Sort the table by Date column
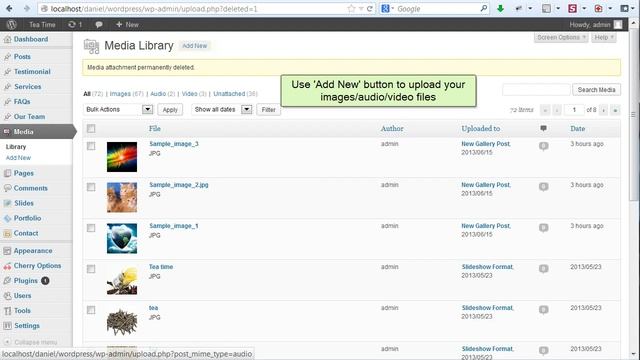The height and width of the screenshot is (360, 640). [578, 129]
